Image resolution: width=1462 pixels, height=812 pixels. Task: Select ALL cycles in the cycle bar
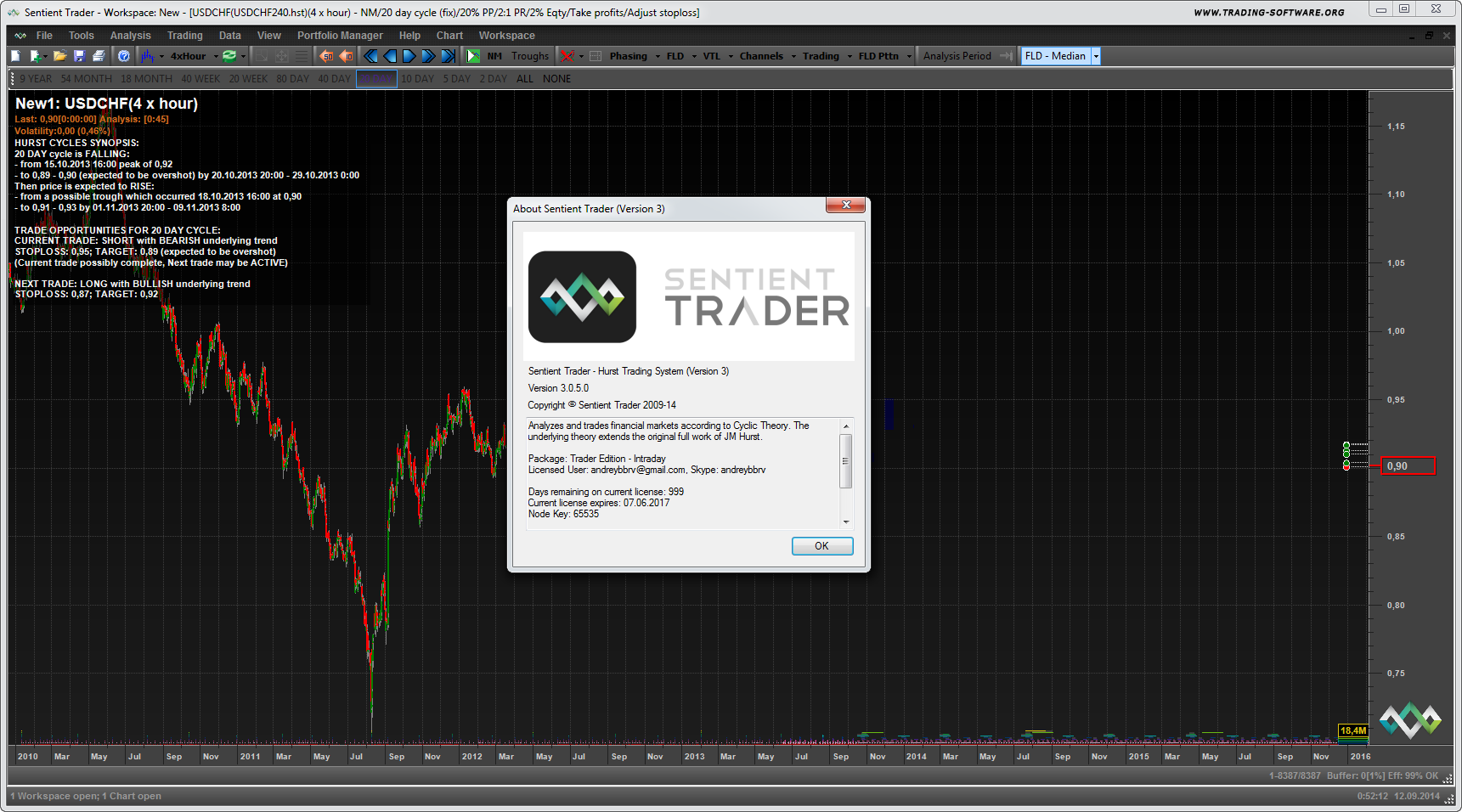coord(525,79)
